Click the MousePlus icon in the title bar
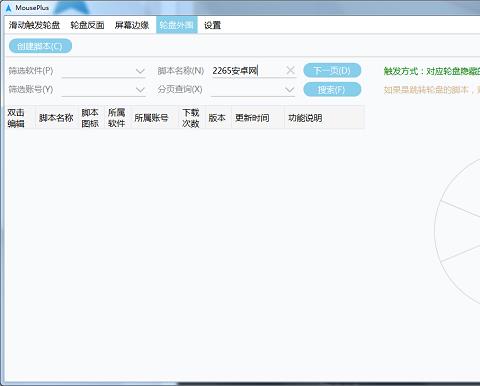This screenshot has width=480, height=386. click(x=8, y=7)
